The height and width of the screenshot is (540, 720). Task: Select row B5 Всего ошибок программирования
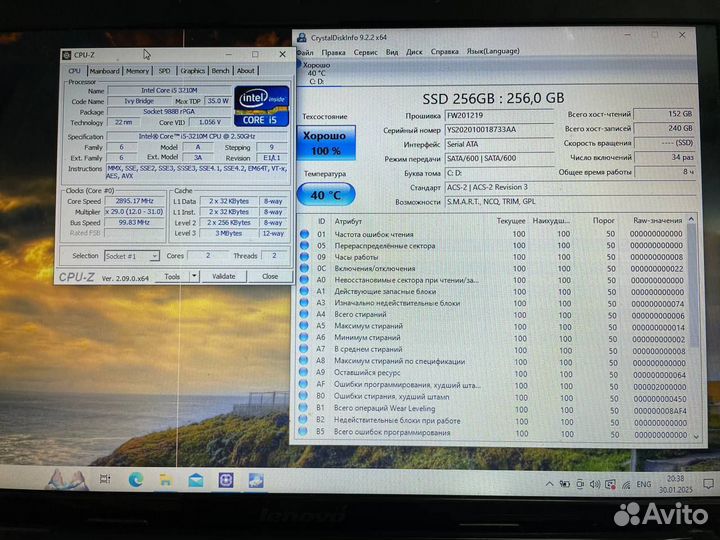click(x=494, y=433)
